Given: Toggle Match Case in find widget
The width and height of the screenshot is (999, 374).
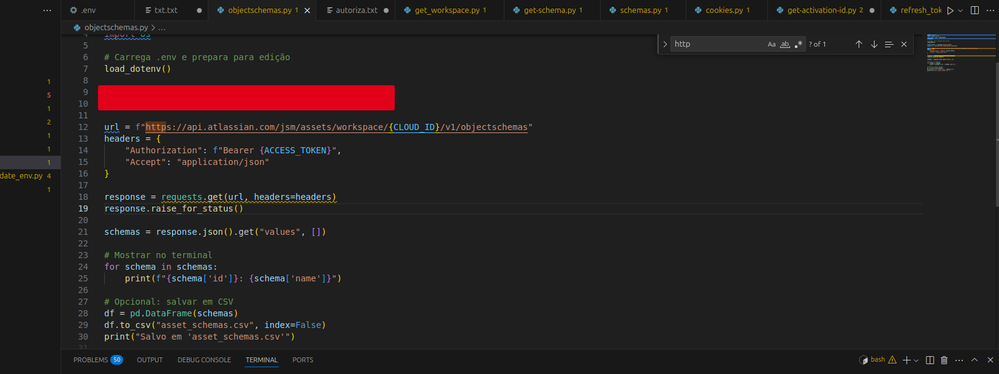Looking at the screenshot, I should tap(771, 44).
